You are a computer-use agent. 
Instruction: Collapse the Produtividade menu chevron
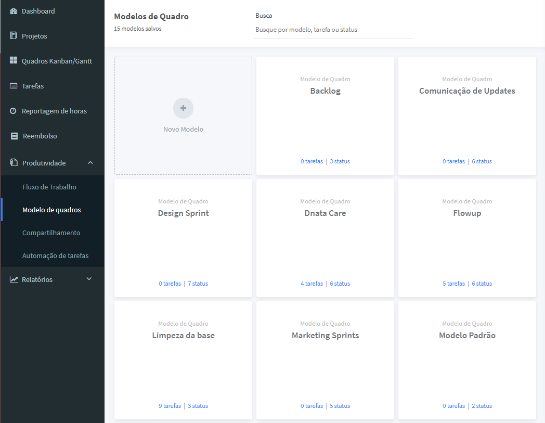tap(90, 163)
